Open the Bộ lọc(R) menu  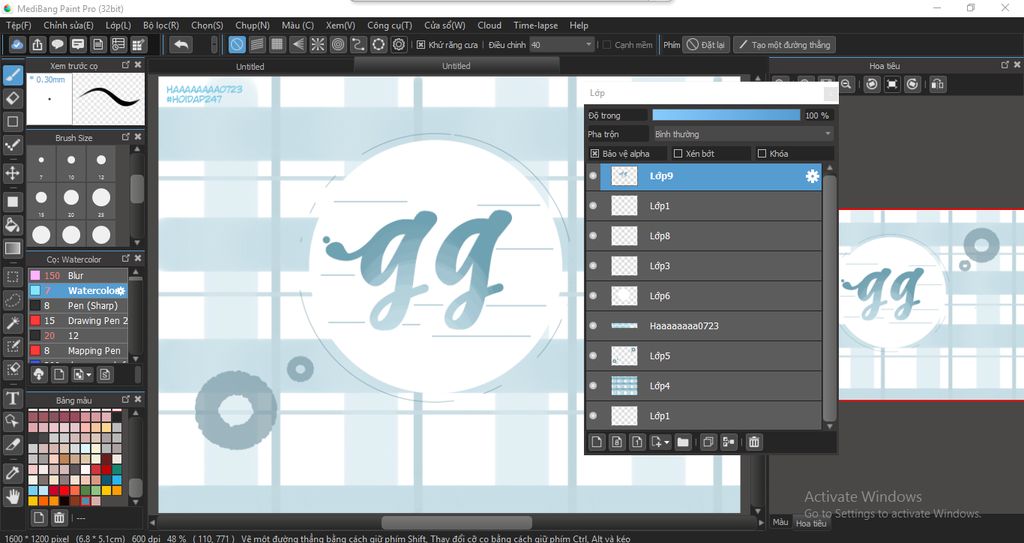point(161,25)
